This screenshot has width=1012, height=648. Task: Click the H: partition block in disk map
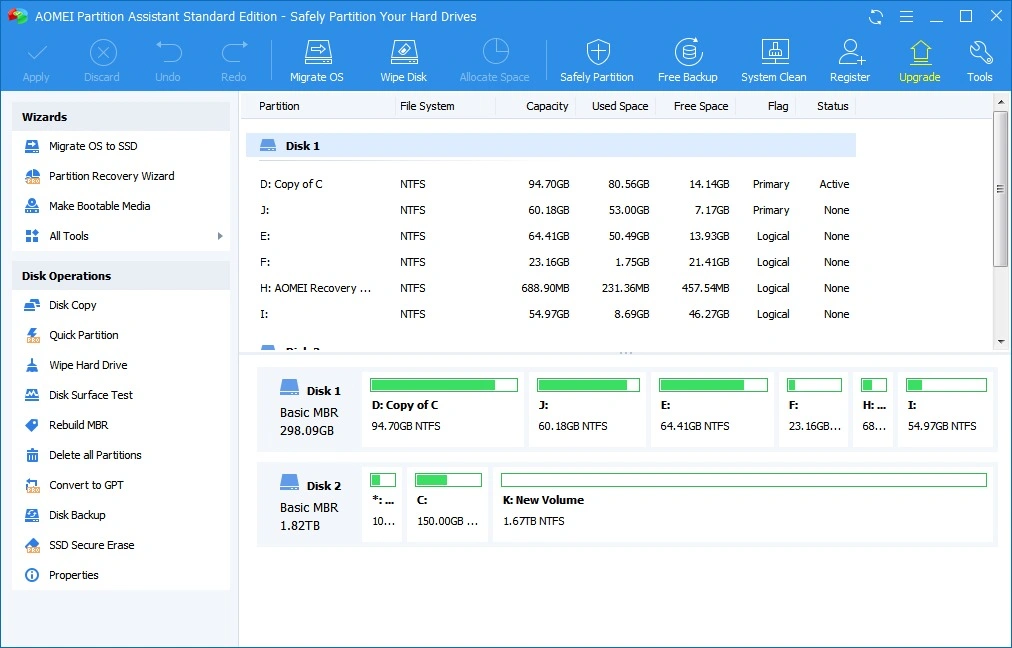click(873, 409)
